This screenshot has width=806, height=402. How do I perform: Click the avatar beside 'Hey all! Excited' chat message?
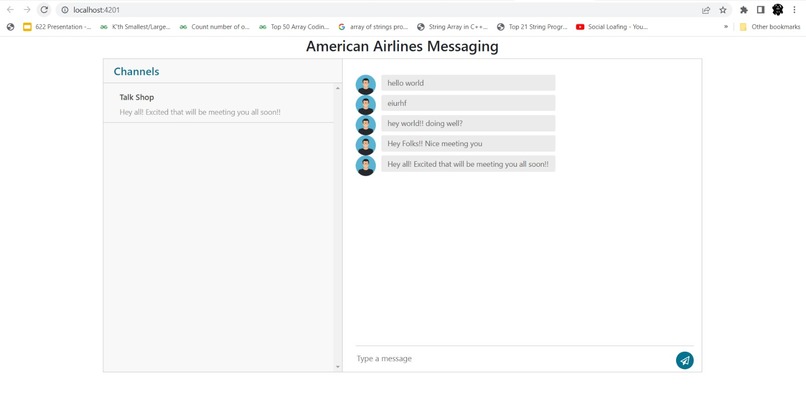(x=365, y=166)
